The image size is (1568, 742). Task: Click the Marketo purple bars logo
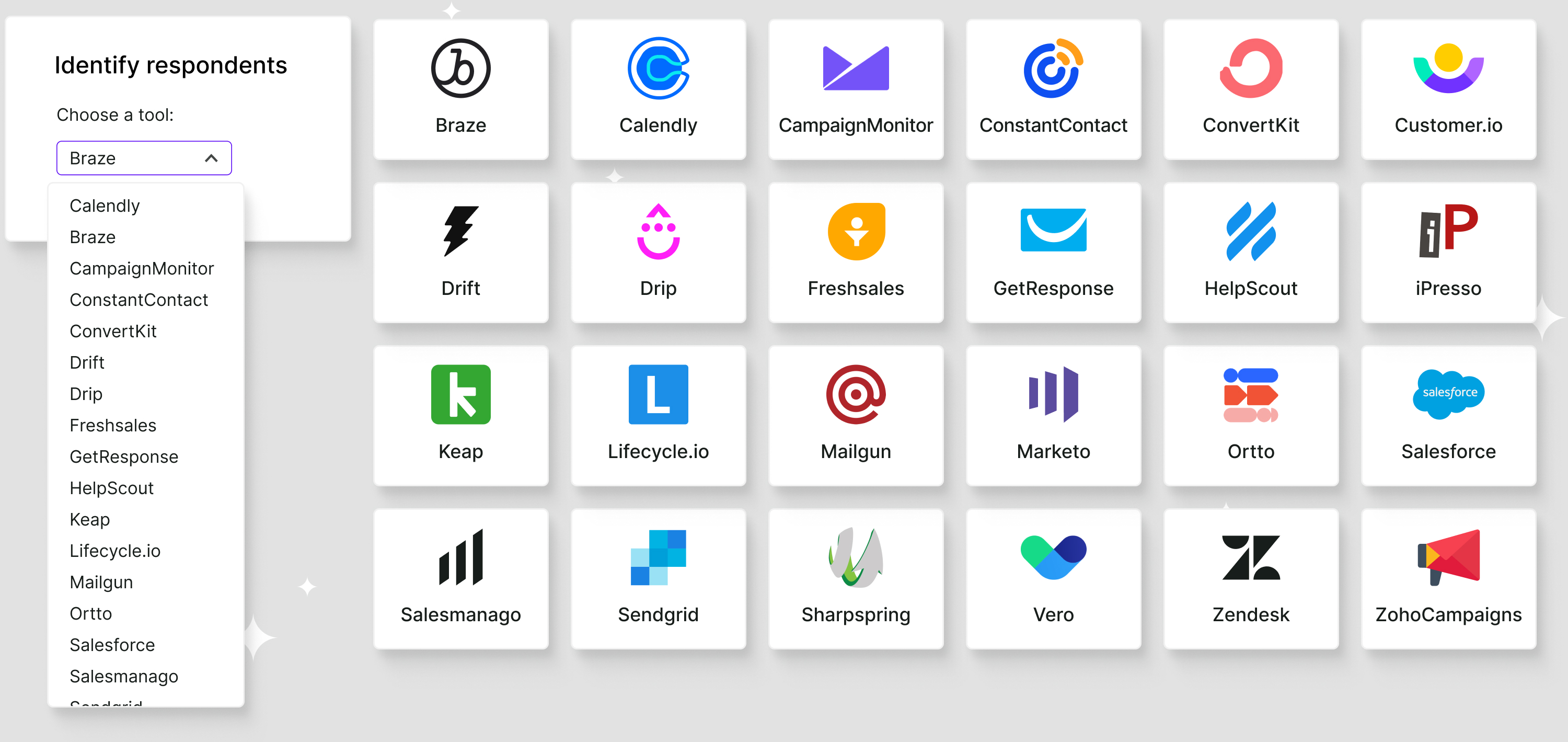pos(1053,394)
